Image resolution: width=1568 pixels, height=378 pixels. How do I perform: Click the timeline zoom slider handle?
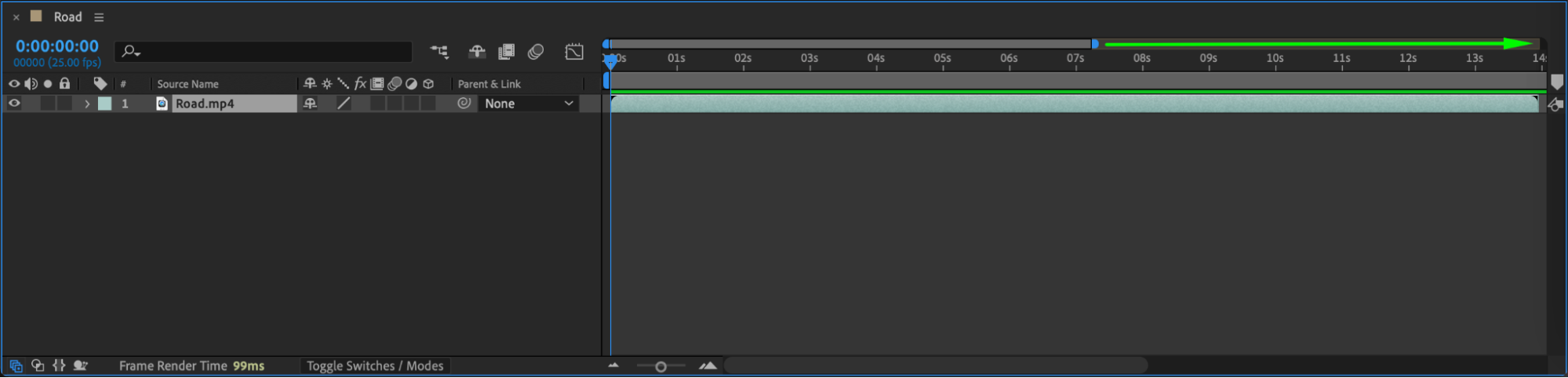[660, 367]
